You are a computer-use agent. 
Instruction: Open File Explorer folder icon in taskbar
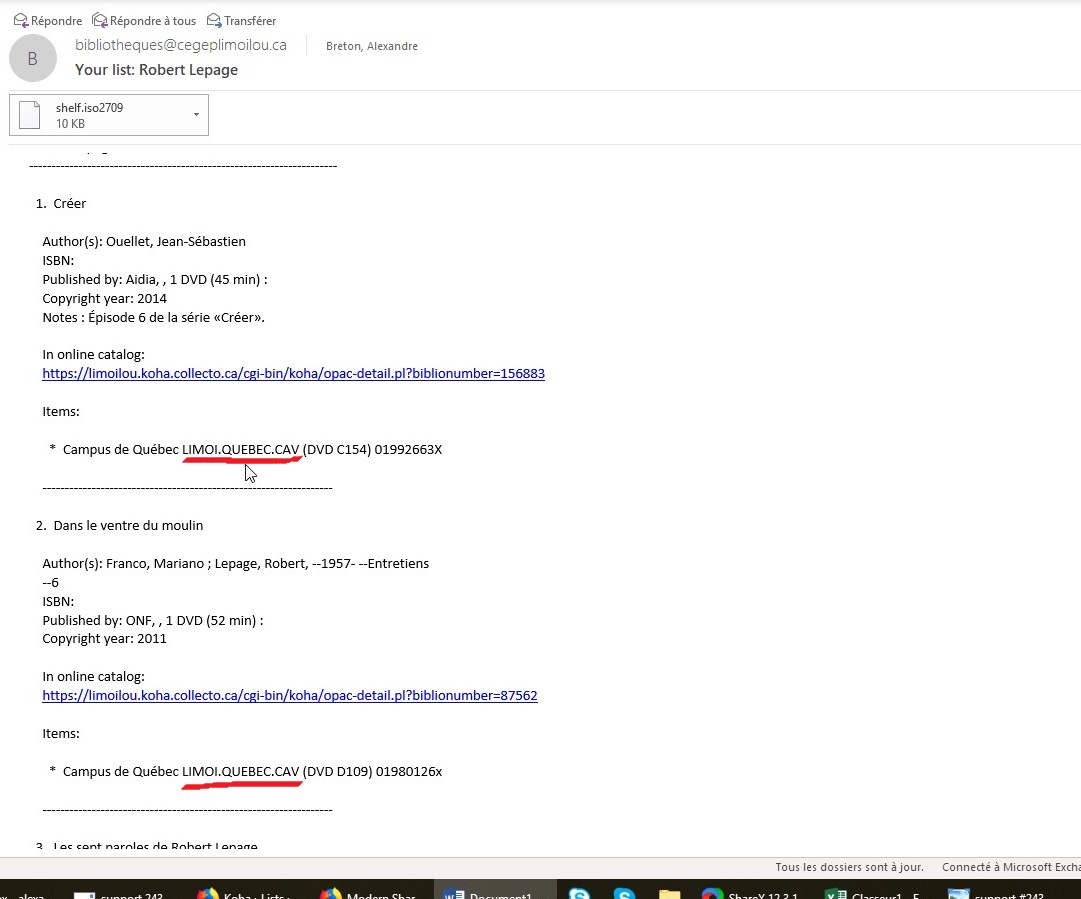click(669, 891)
